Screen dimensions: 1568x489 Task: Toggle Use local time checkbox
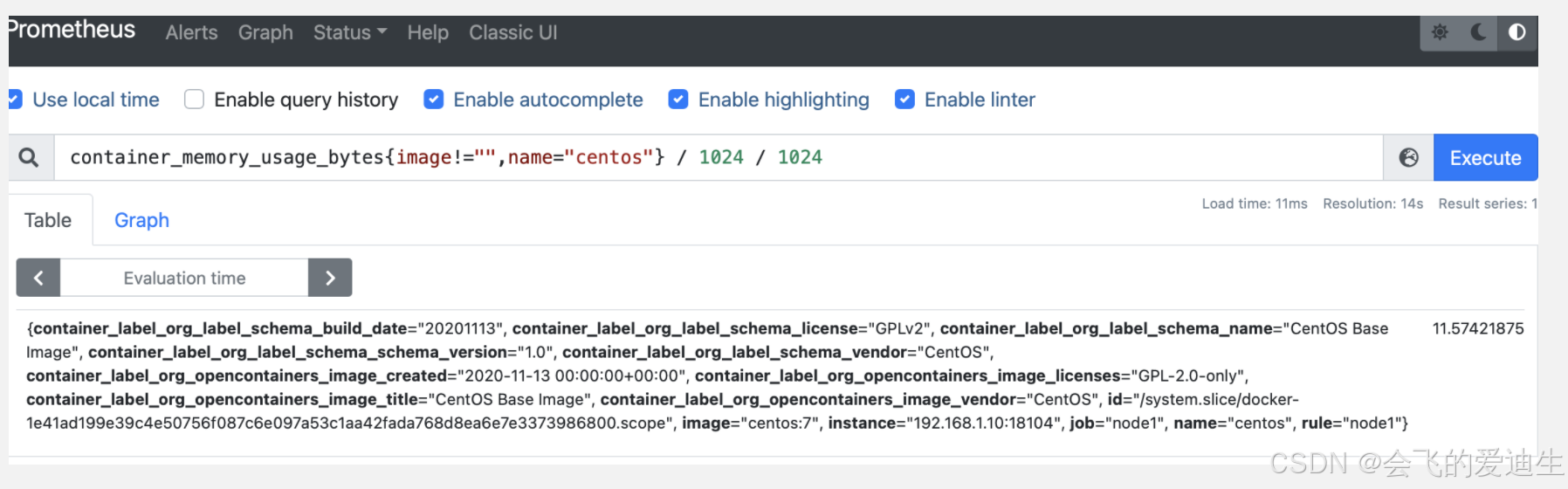15,100
